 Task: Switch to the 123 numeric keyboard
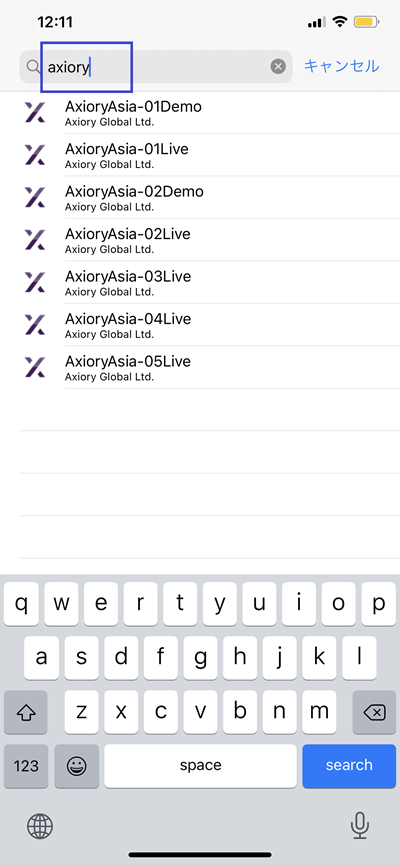pos(26,766)
